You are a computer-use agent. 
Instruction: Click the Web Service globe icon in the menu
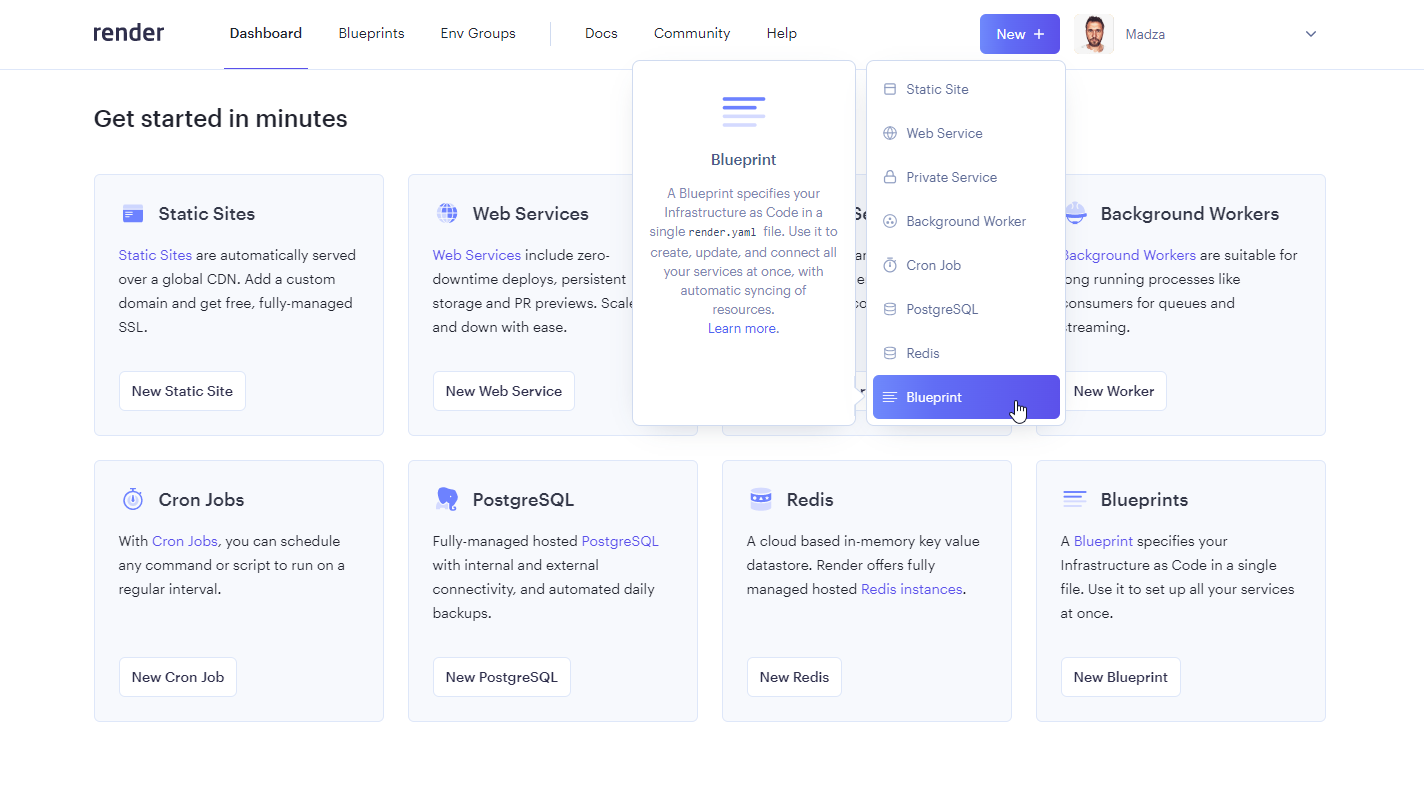point(889,133)
